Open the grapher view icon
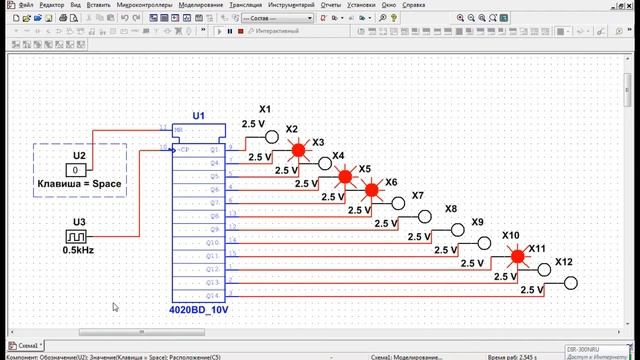 (x=187, y=18)
